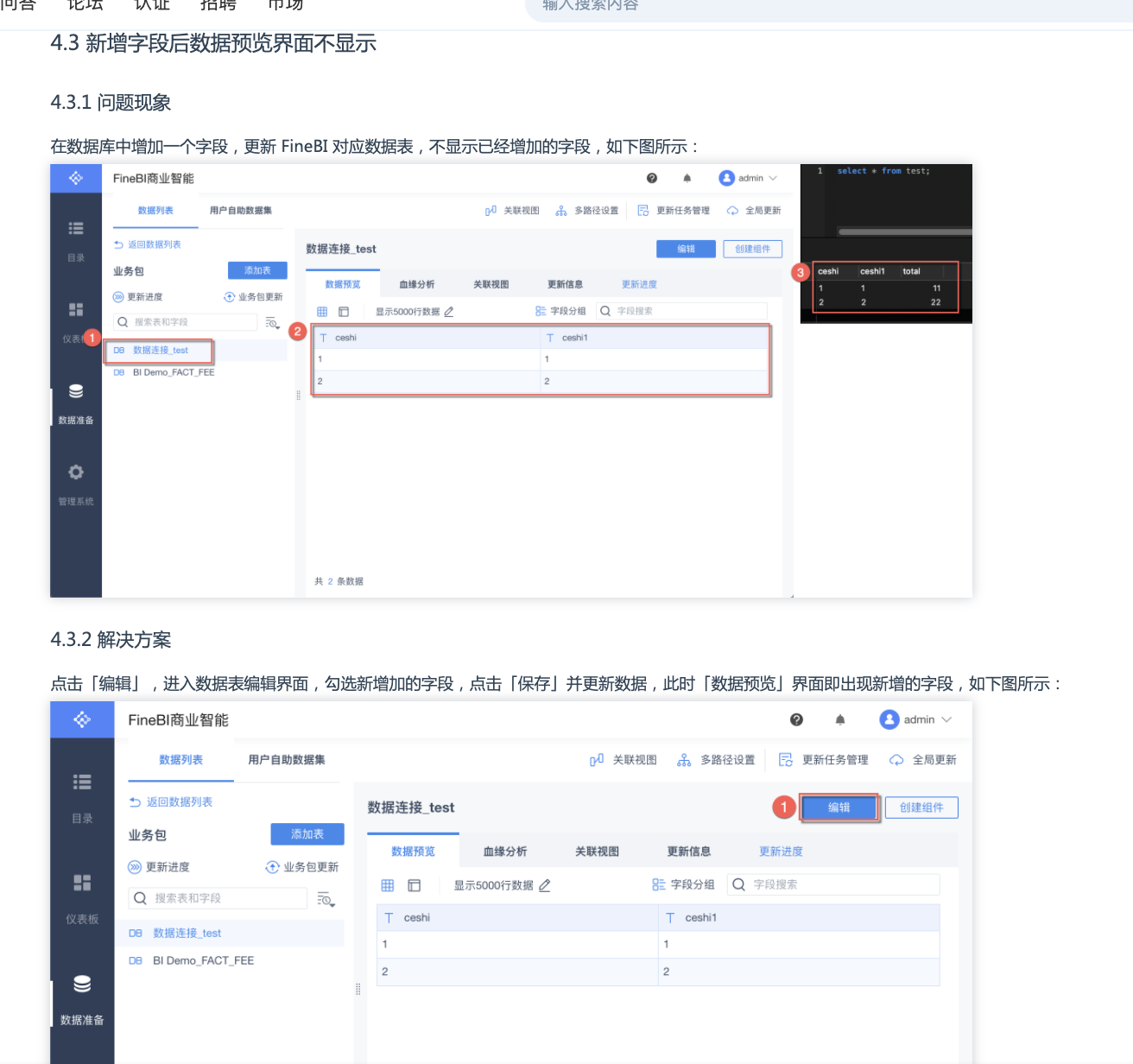Switch to 用户自助数据集 tab in the 4.3.2 screenshot
The height and width of the screenshot is (1064, 1133).
click(x=287, y=760)
